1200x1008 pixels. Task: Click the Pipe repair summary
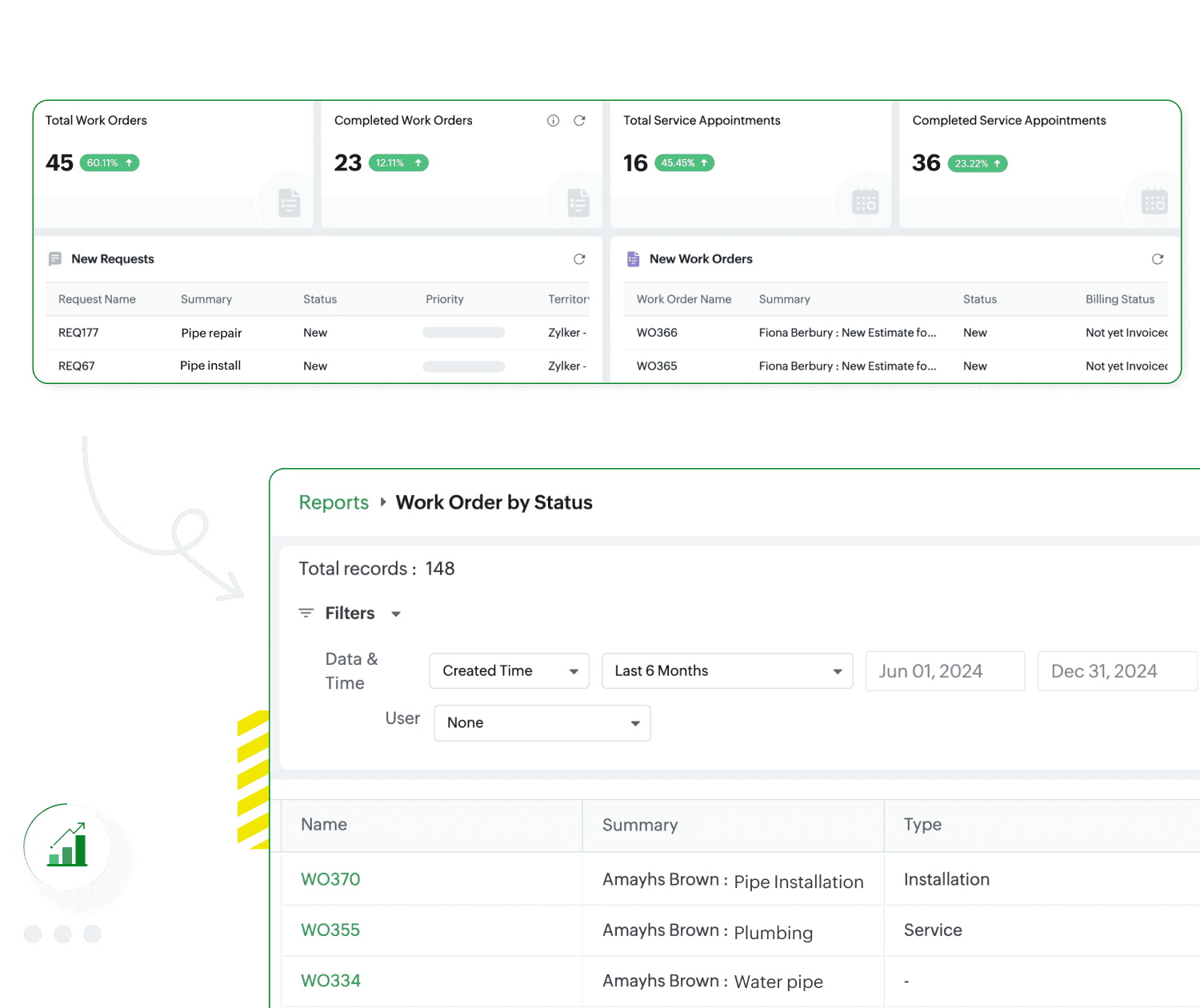point(211,333)
